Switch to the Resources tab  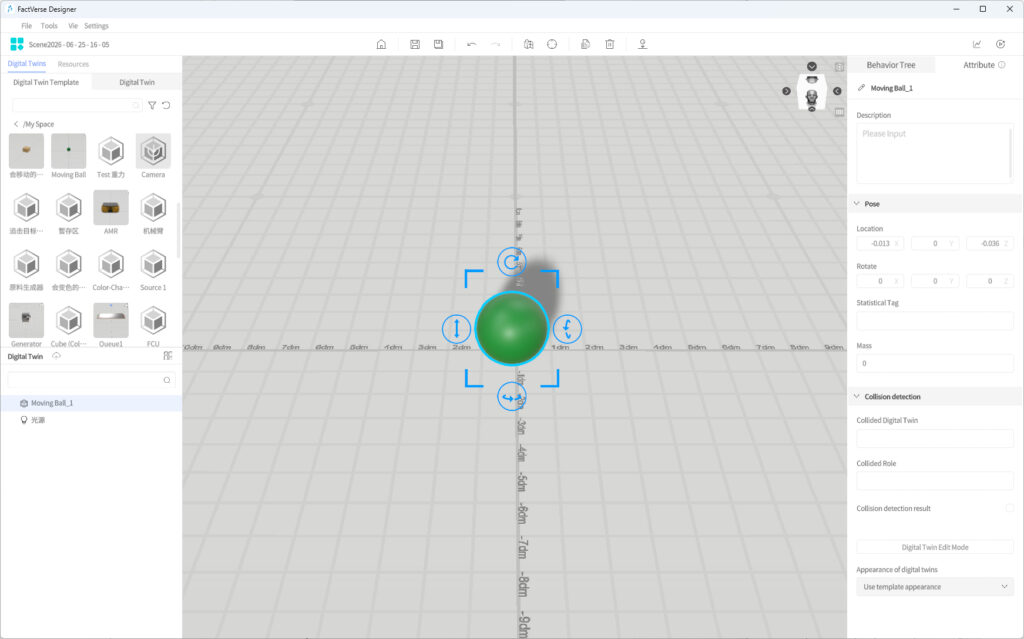(73, 64)
